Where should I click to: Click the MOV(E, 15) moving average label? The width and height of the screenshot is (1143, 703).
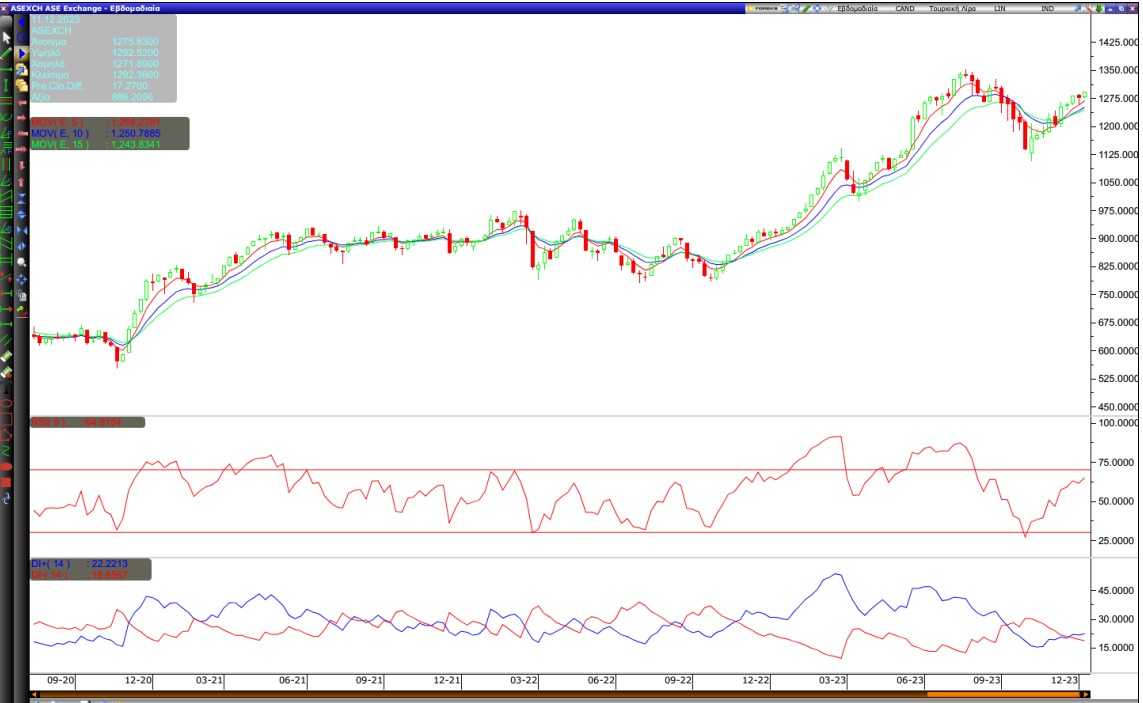click(60, 145)
